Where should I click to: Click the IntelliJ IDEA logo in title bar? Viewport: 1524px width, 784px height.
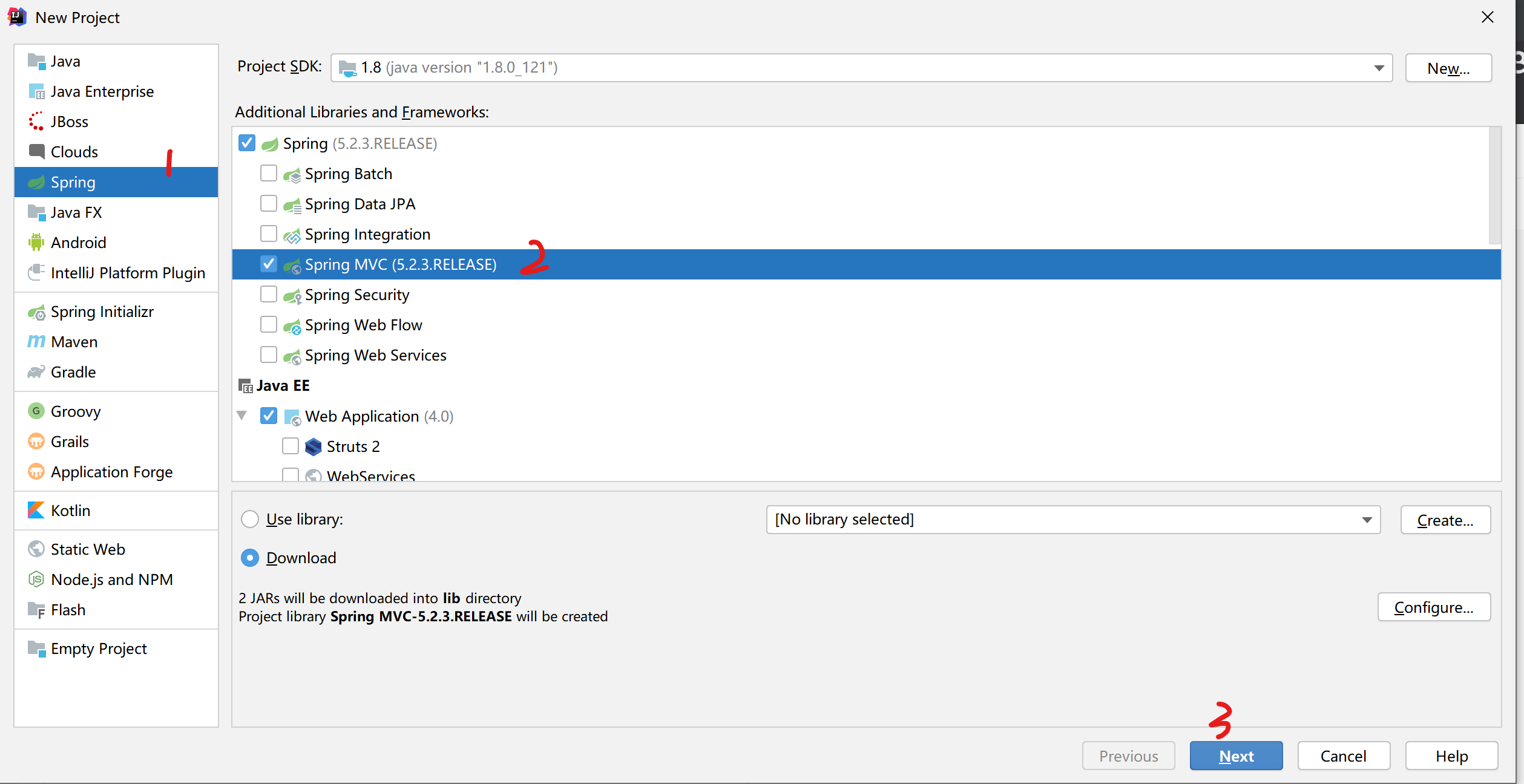point(16,17)
